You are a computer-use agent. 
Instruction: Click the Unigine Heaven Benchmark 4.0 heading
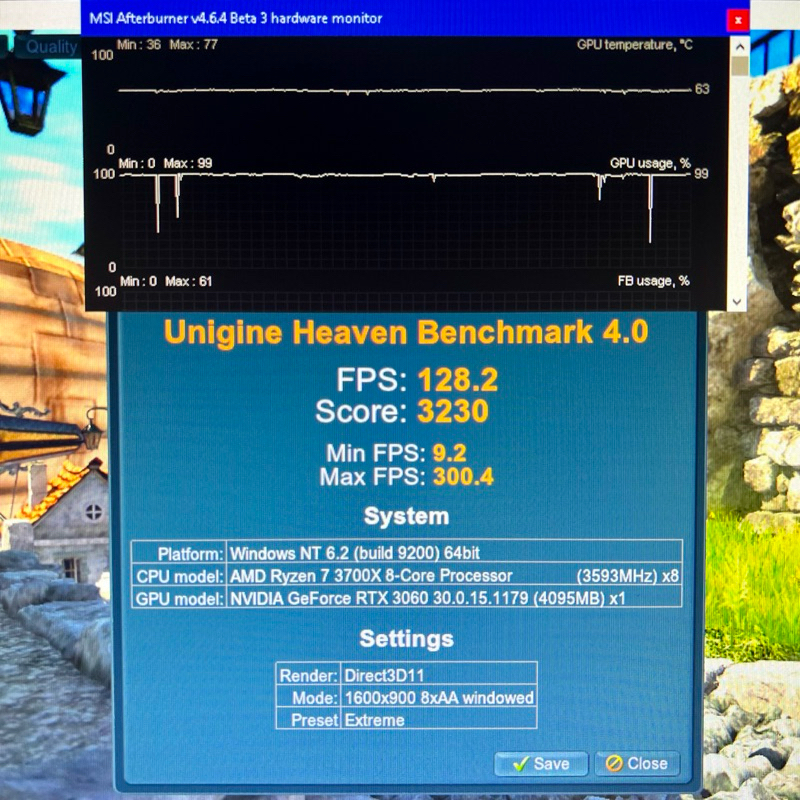[406, 332]
